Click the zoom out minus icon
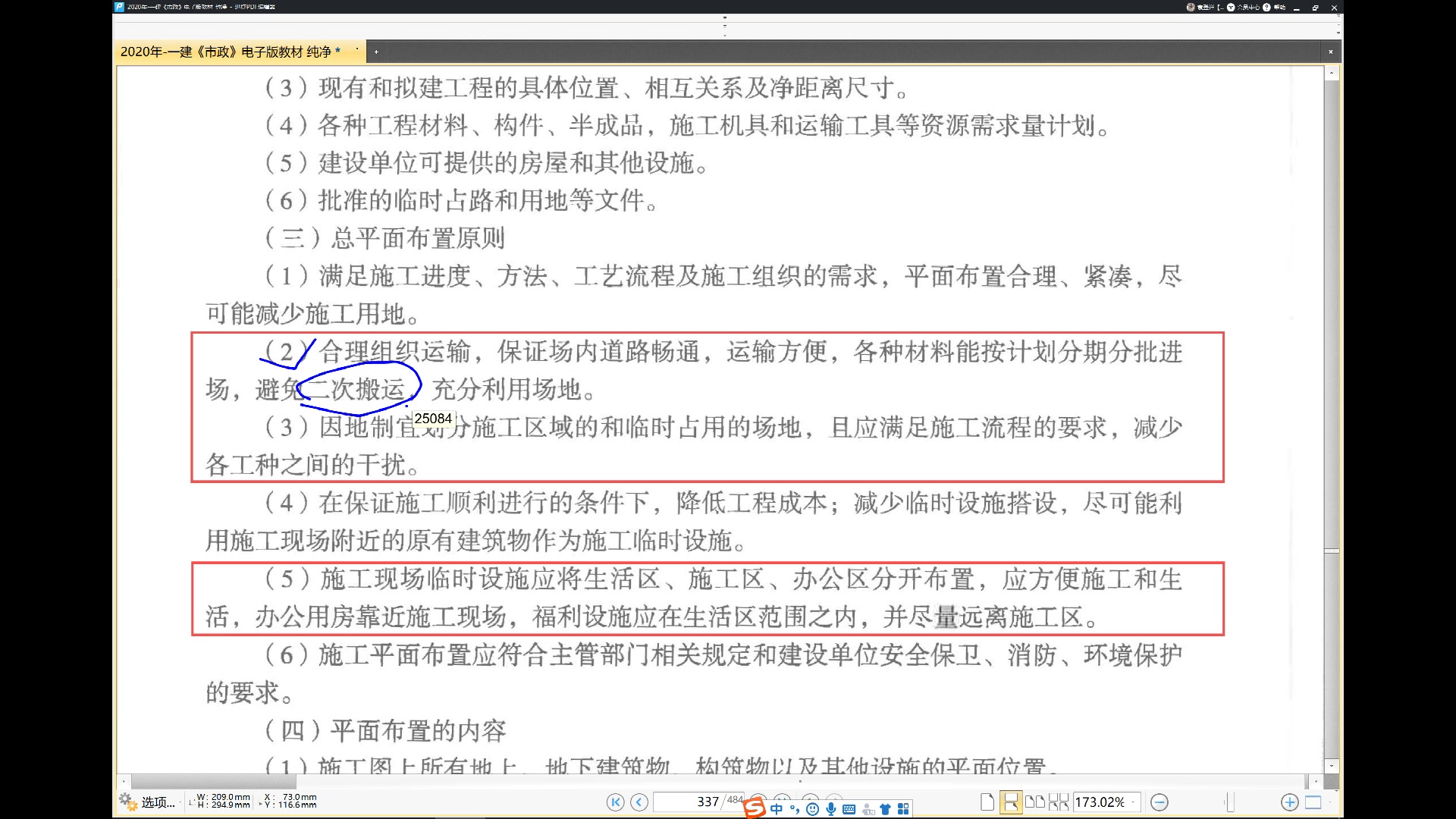Screen dimensions: 1456x819 (x=1159, y=802)
